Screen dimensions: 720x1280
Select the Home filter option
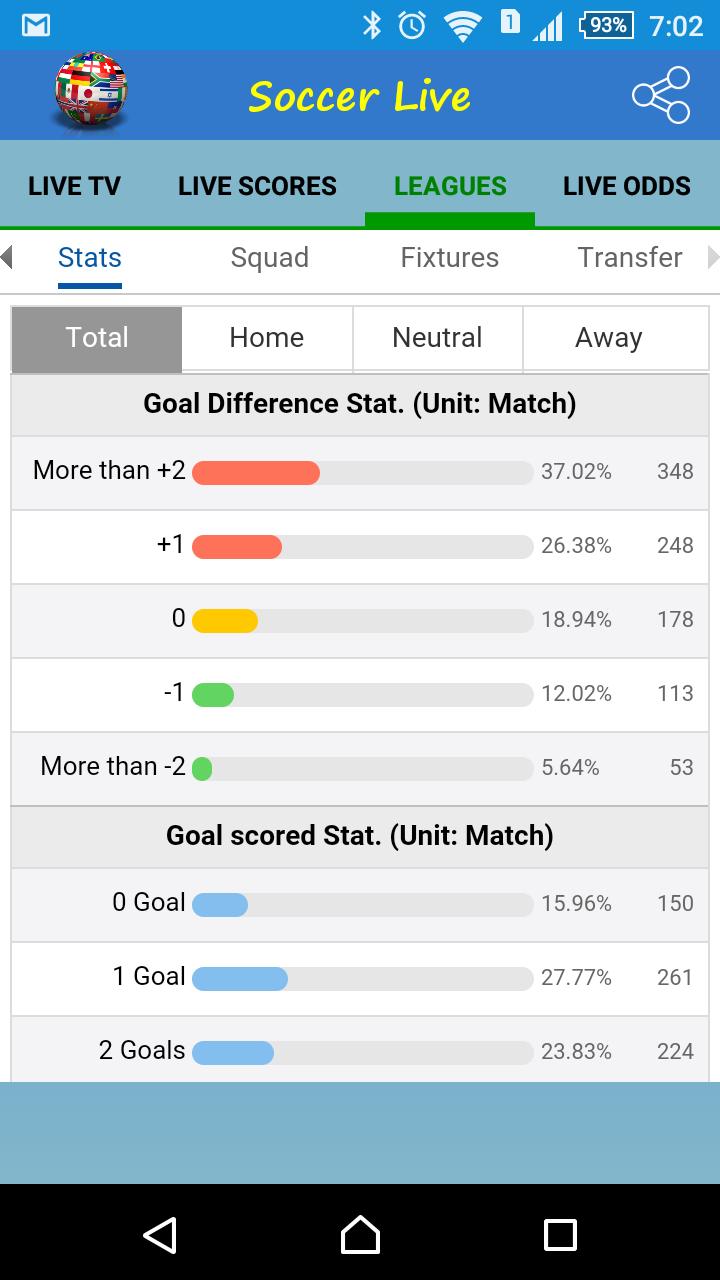pyautogui.click(x=267, y=338)
